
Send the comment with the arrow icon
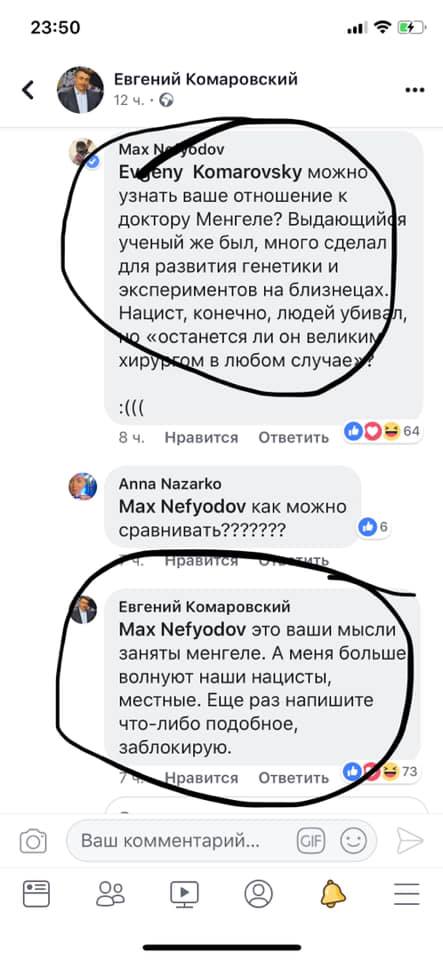409,841
